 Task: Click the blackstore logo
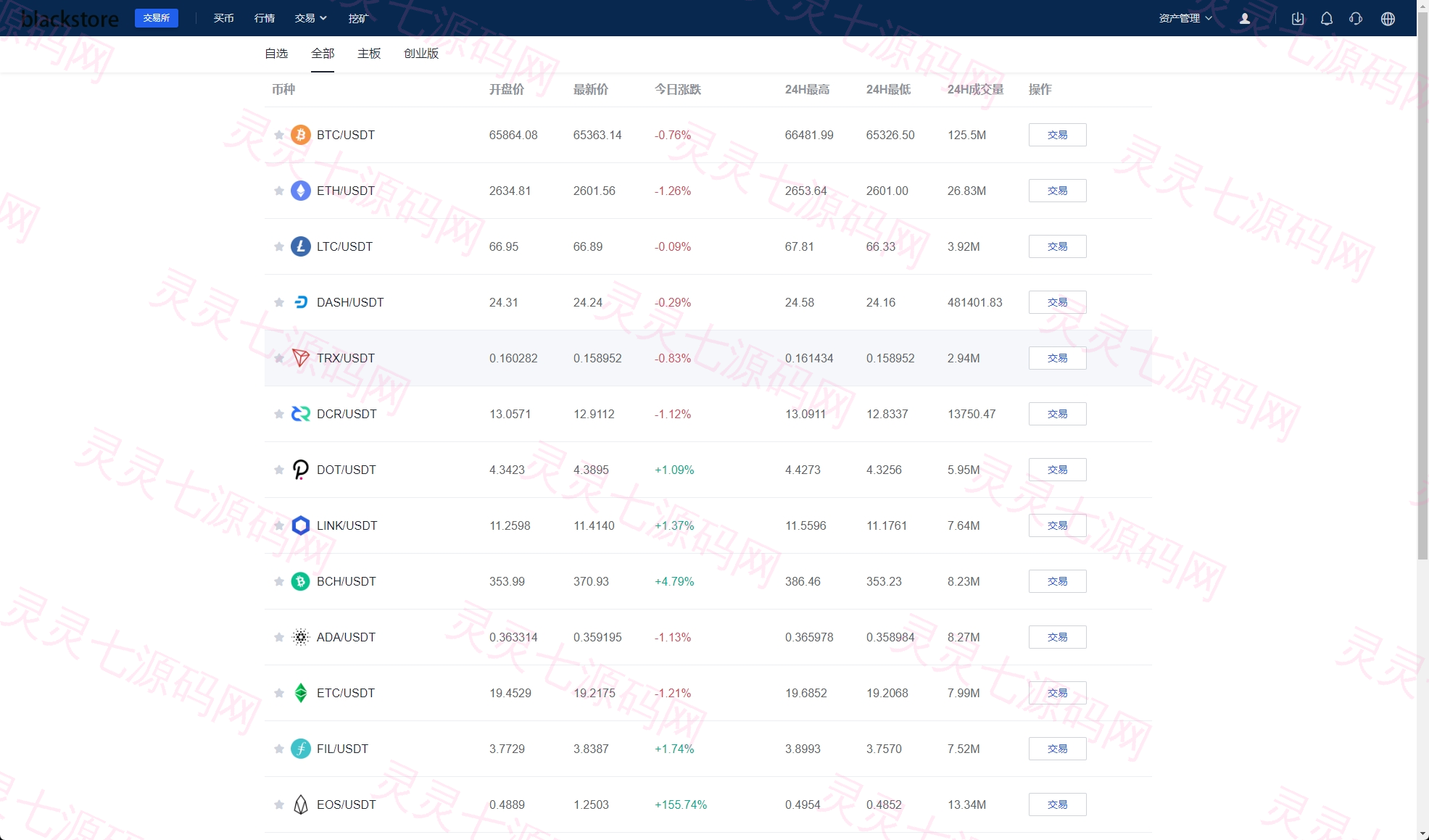pyautogui.click(x=70, y=19)
